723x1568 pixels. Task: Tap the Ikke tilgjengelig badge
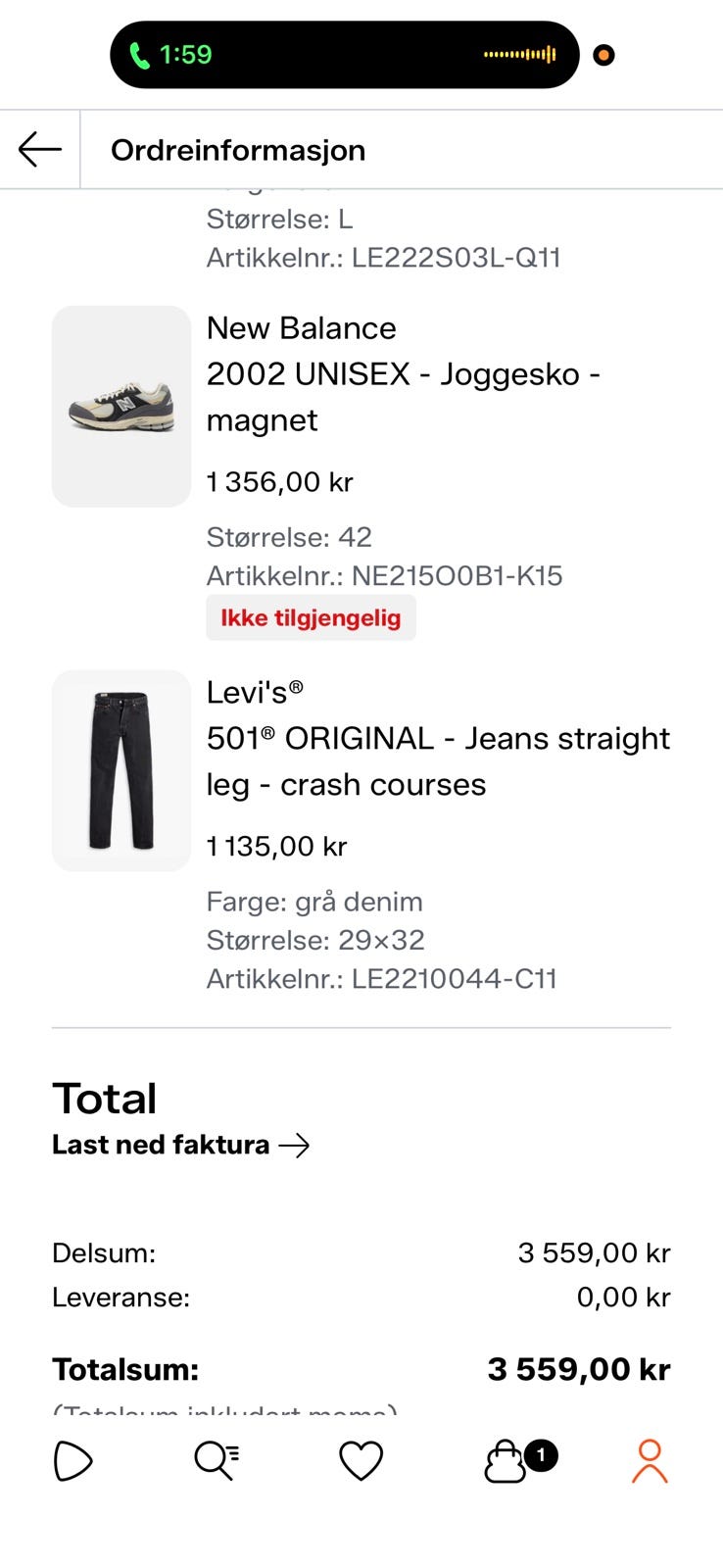311,617
